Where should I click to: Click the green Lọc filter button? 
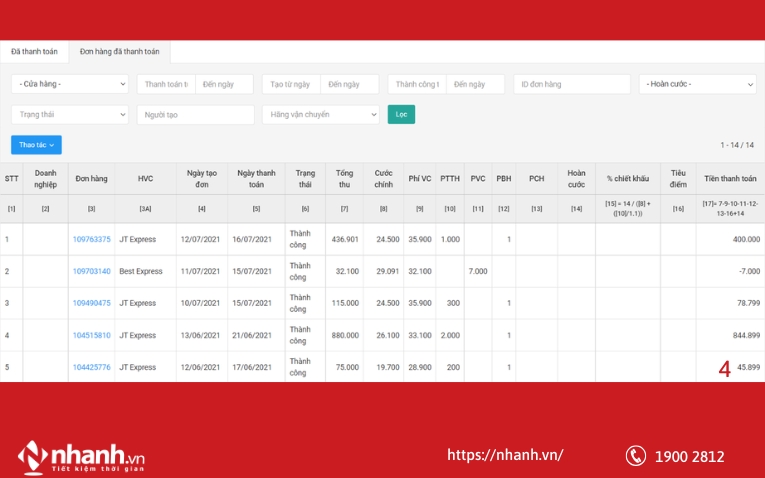tap(401, 115)
